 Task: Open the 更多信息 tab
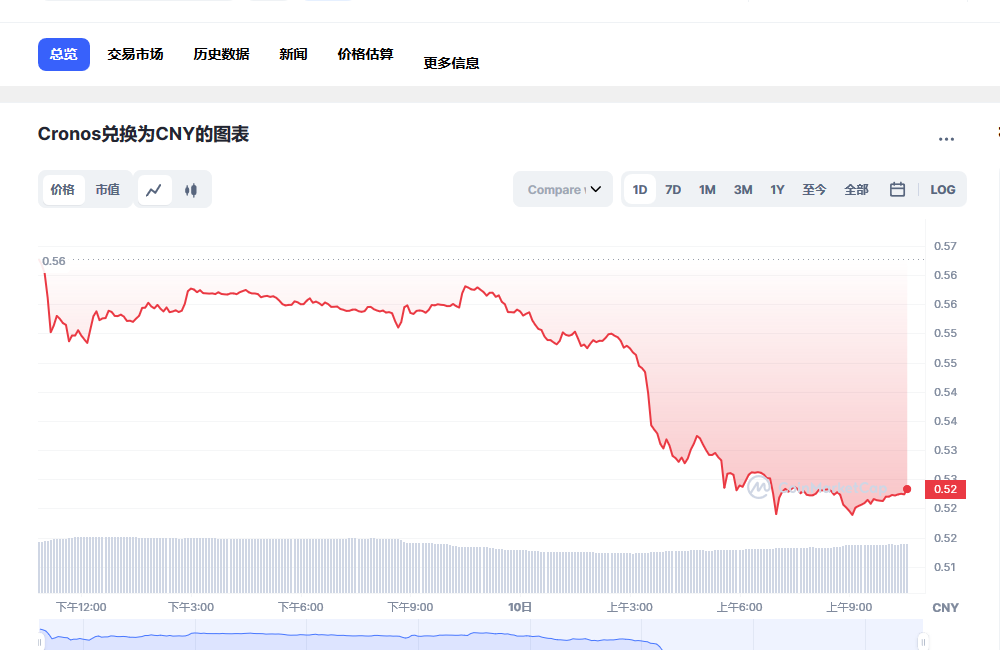(452, 63)
